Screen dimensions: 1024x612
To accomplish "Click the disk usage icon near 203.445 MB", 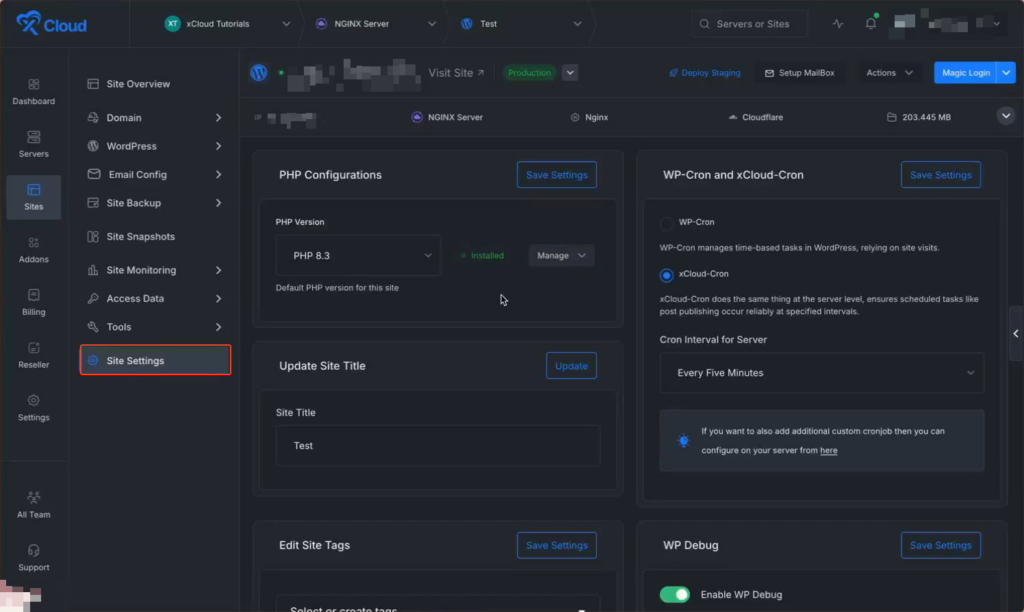I will coord(891,117).
